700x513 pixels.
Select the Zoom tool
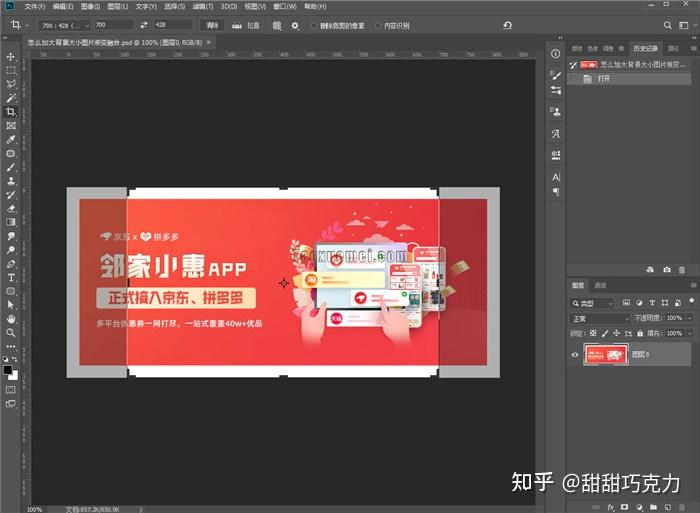pos(11,333)
